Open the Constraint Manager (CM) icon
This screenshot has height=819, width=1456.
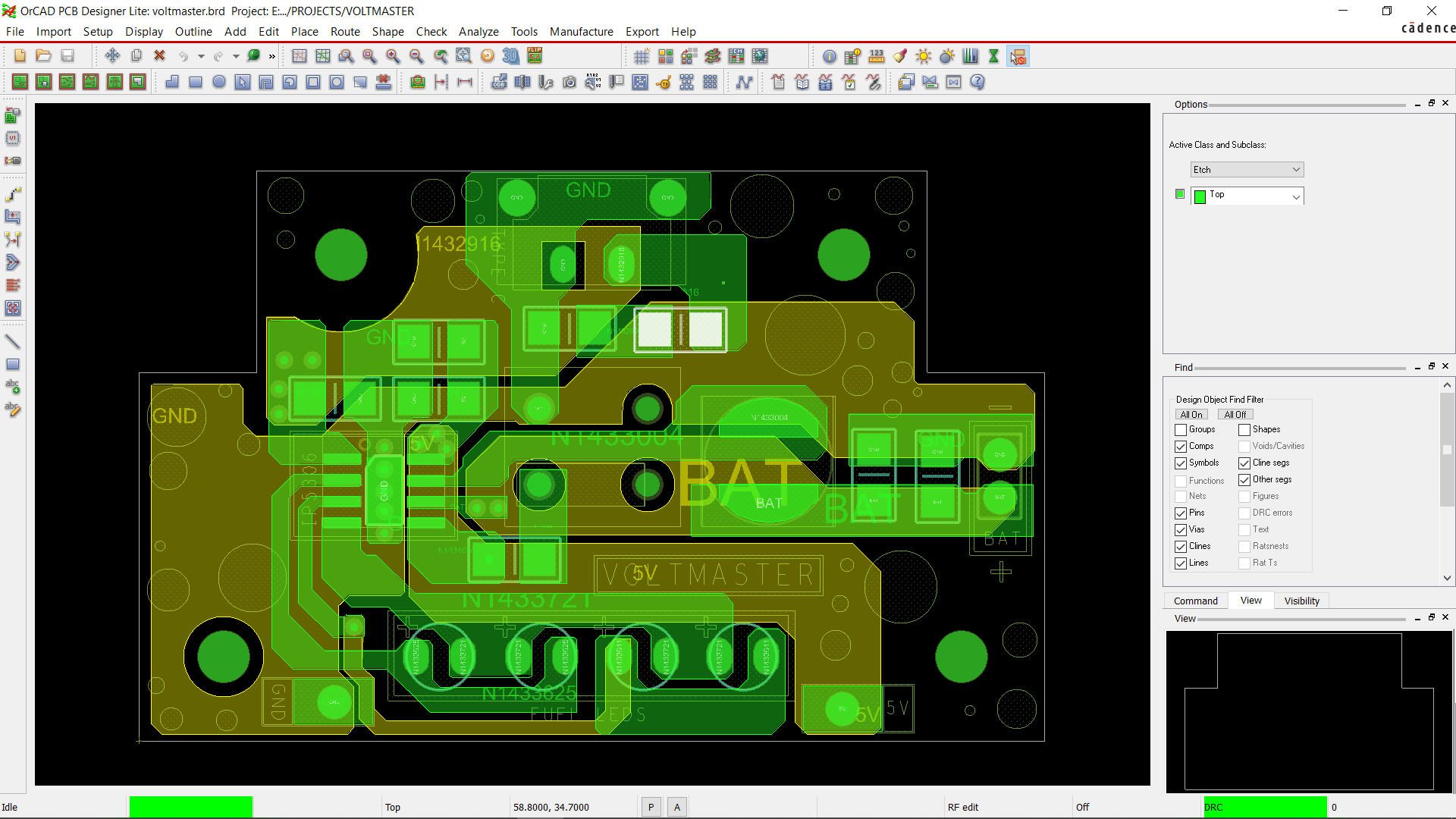(x=736, y=56)
